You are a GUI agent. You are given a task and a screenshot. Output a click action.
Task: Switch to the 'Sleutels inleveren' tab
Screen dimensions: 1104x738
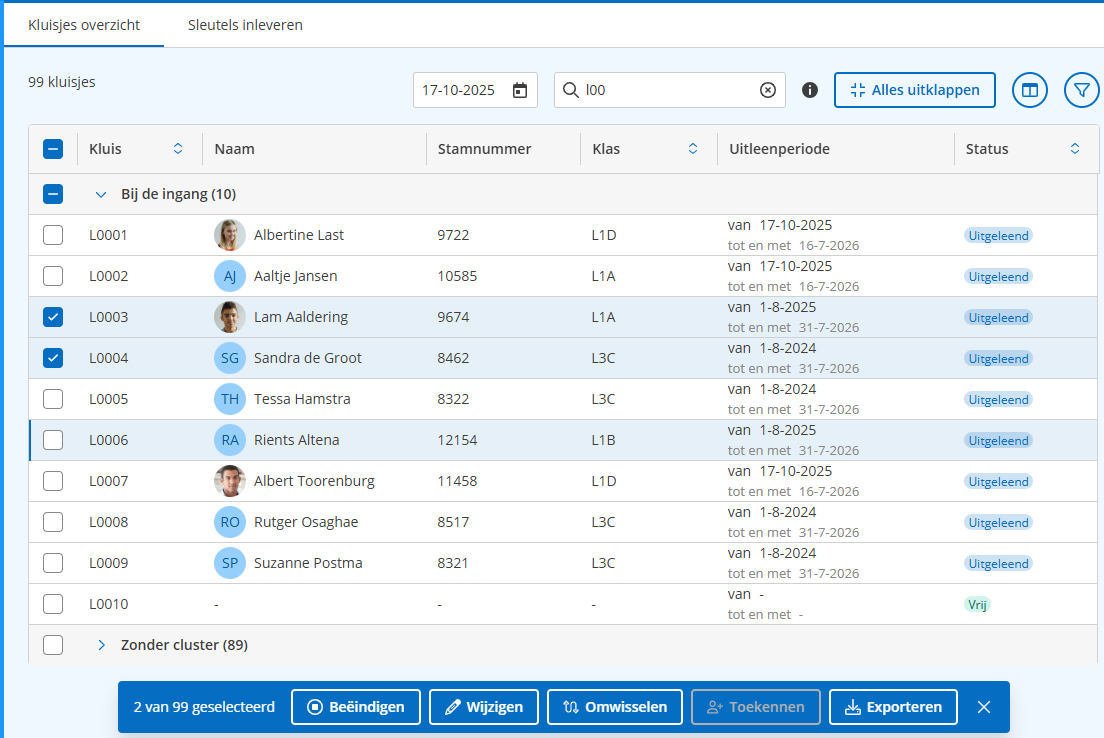click(x=245, y=25)
